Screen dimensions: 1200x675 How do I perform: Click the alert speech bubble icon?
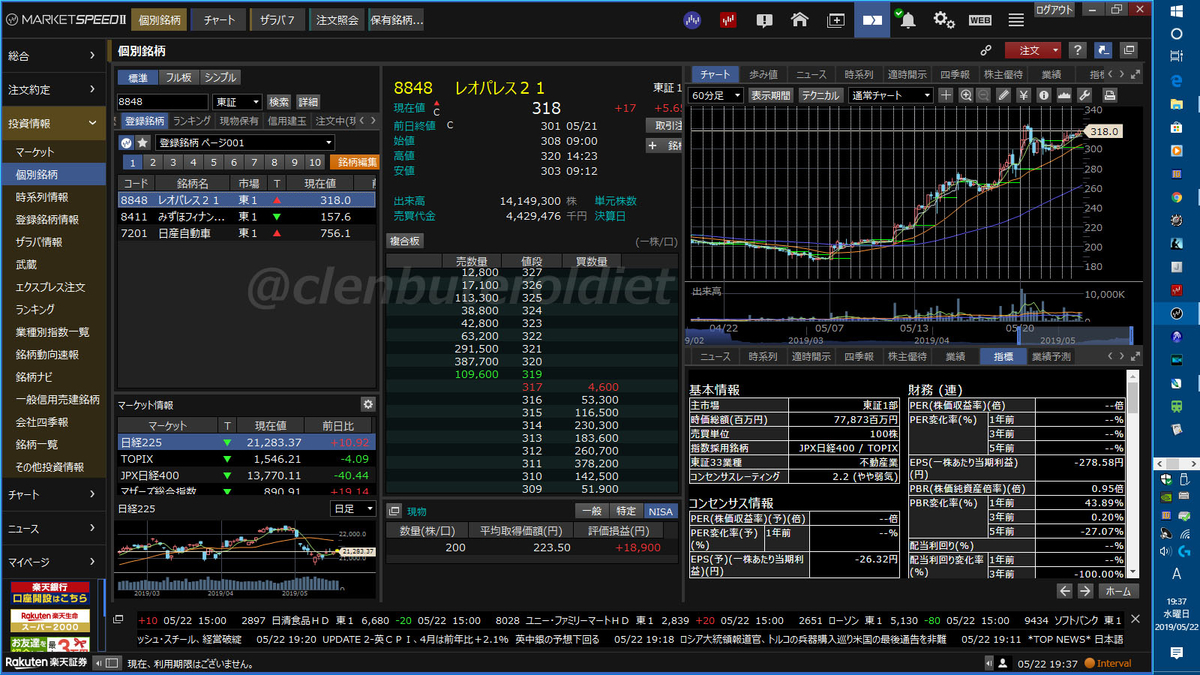764,19
